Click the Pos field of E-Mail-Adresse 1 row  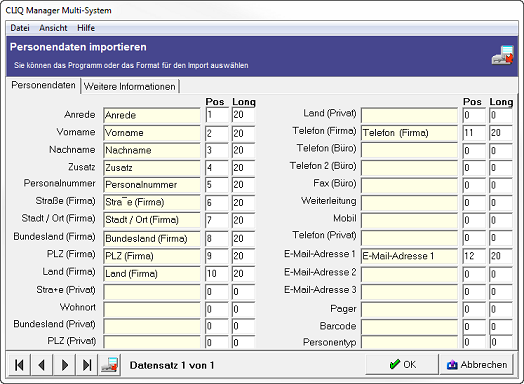[475, 256]
